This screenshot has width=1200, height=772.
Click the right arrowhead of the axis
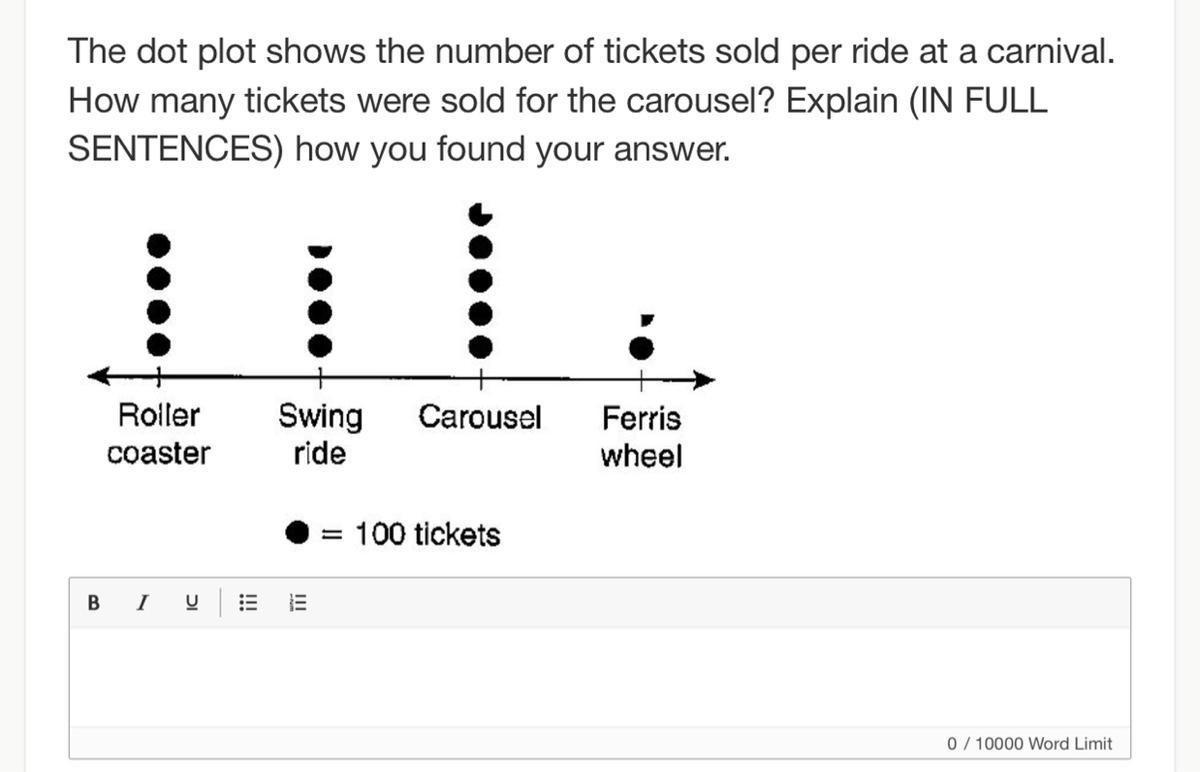[706, 379]
